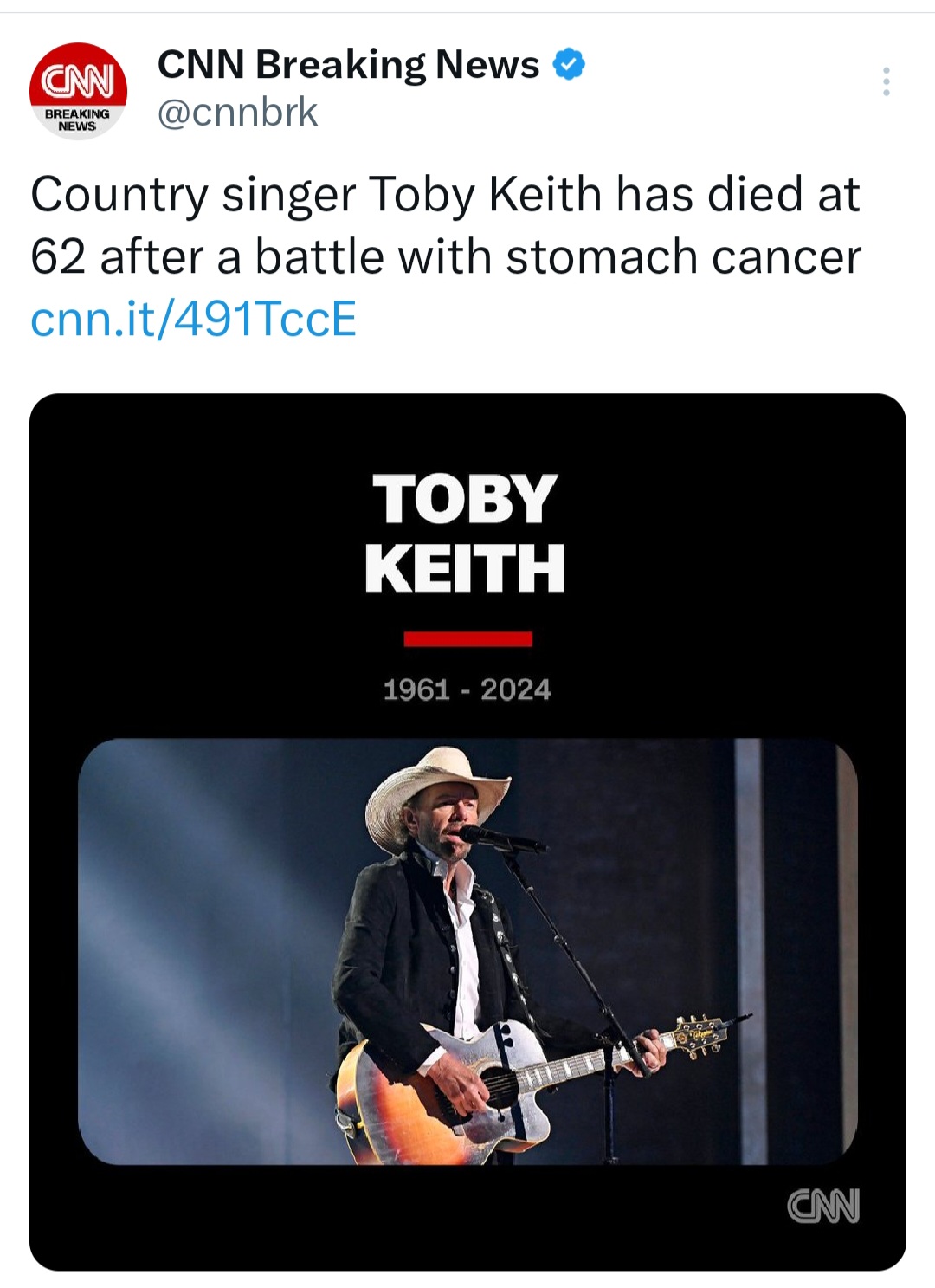
Task: Click the "stomach cancer" words in the tweet
Action: click(x=683, y=257)
